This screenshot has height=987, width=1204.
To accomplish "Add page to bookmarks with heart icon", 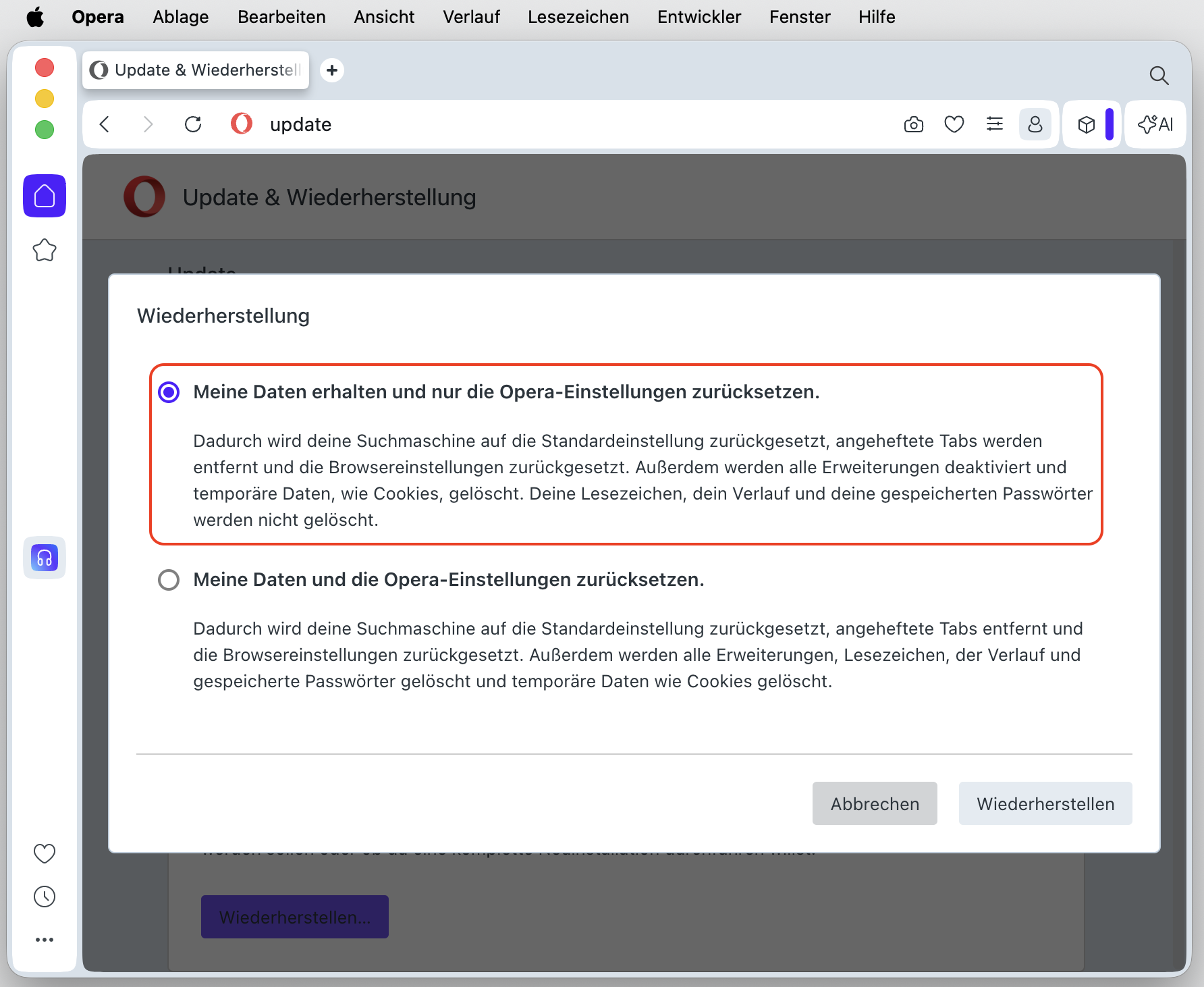I will tap(954, 124).
